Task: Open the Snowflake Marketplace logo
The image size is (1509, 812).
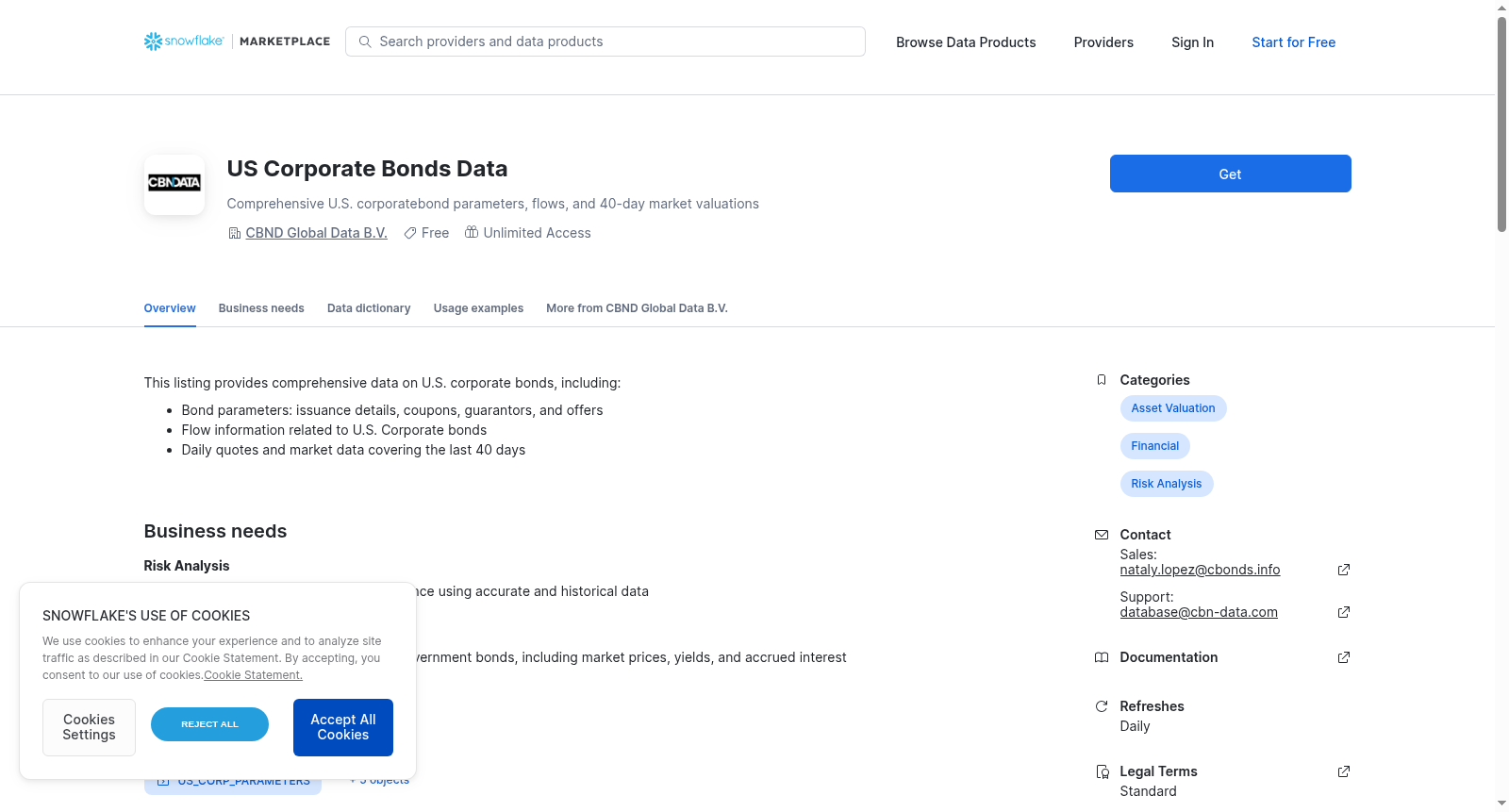Action: tap(237, 41)
